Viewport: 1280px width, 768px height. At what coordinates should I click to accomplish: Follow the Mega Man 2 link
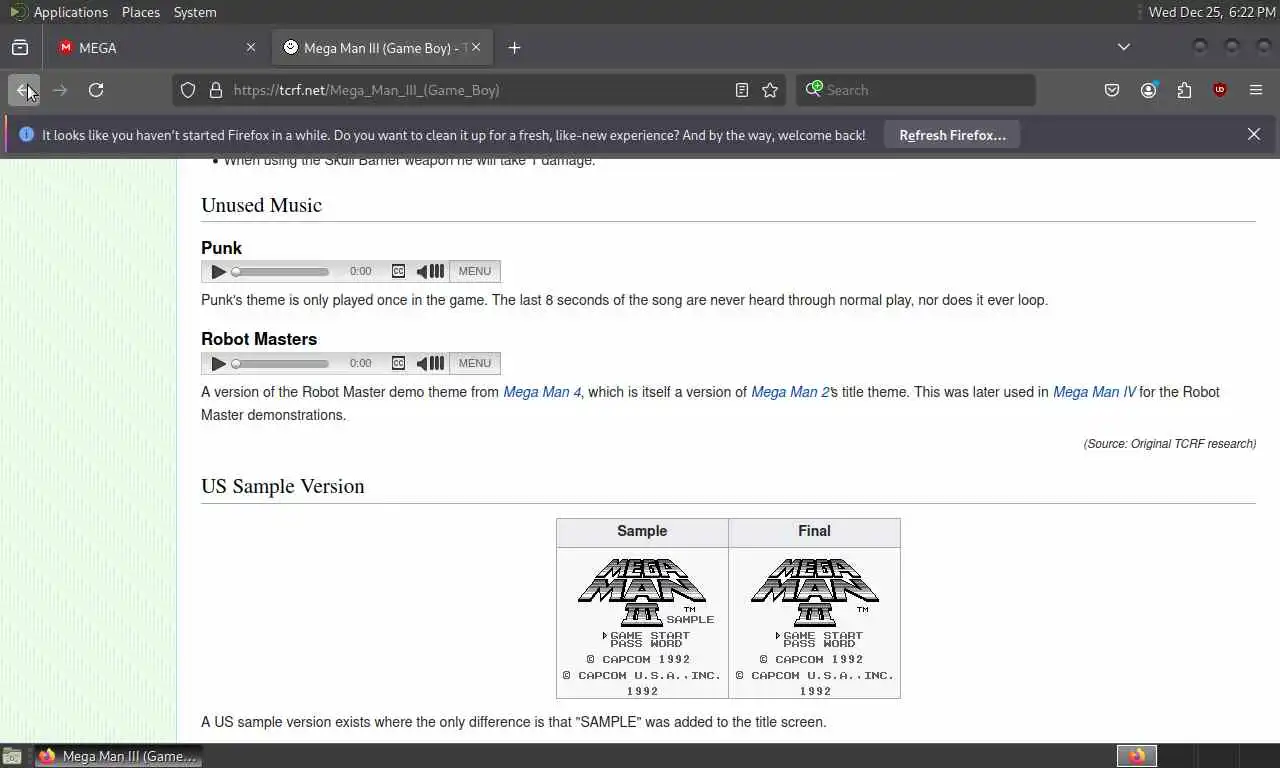coord(790,392)
